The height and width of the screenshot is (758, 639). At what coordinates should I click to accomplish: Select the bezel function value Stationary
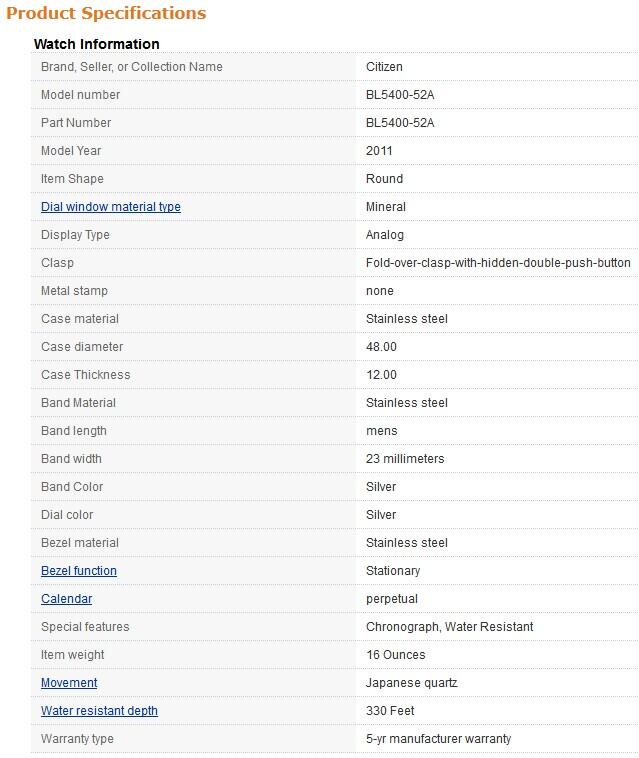point(393,571)
